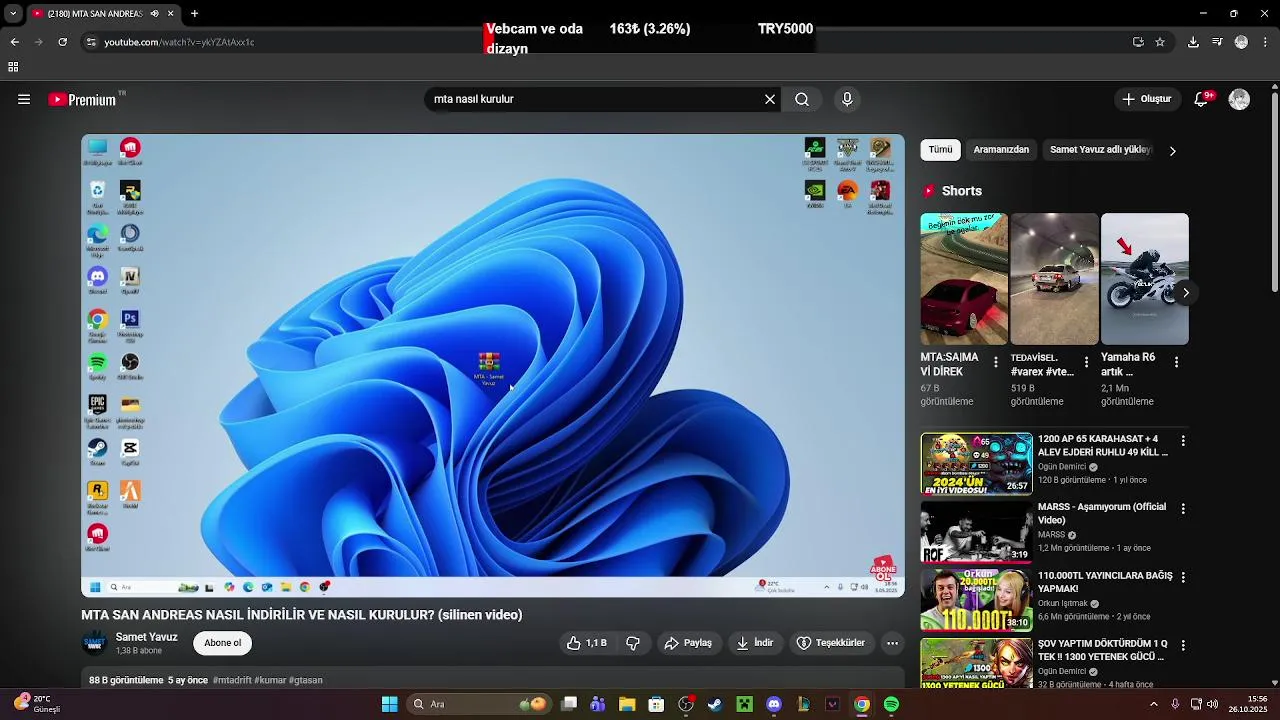Screen dimensions: 1280x720
Task: Open options for KARAHASAT video
Action: click(1183, 441)
